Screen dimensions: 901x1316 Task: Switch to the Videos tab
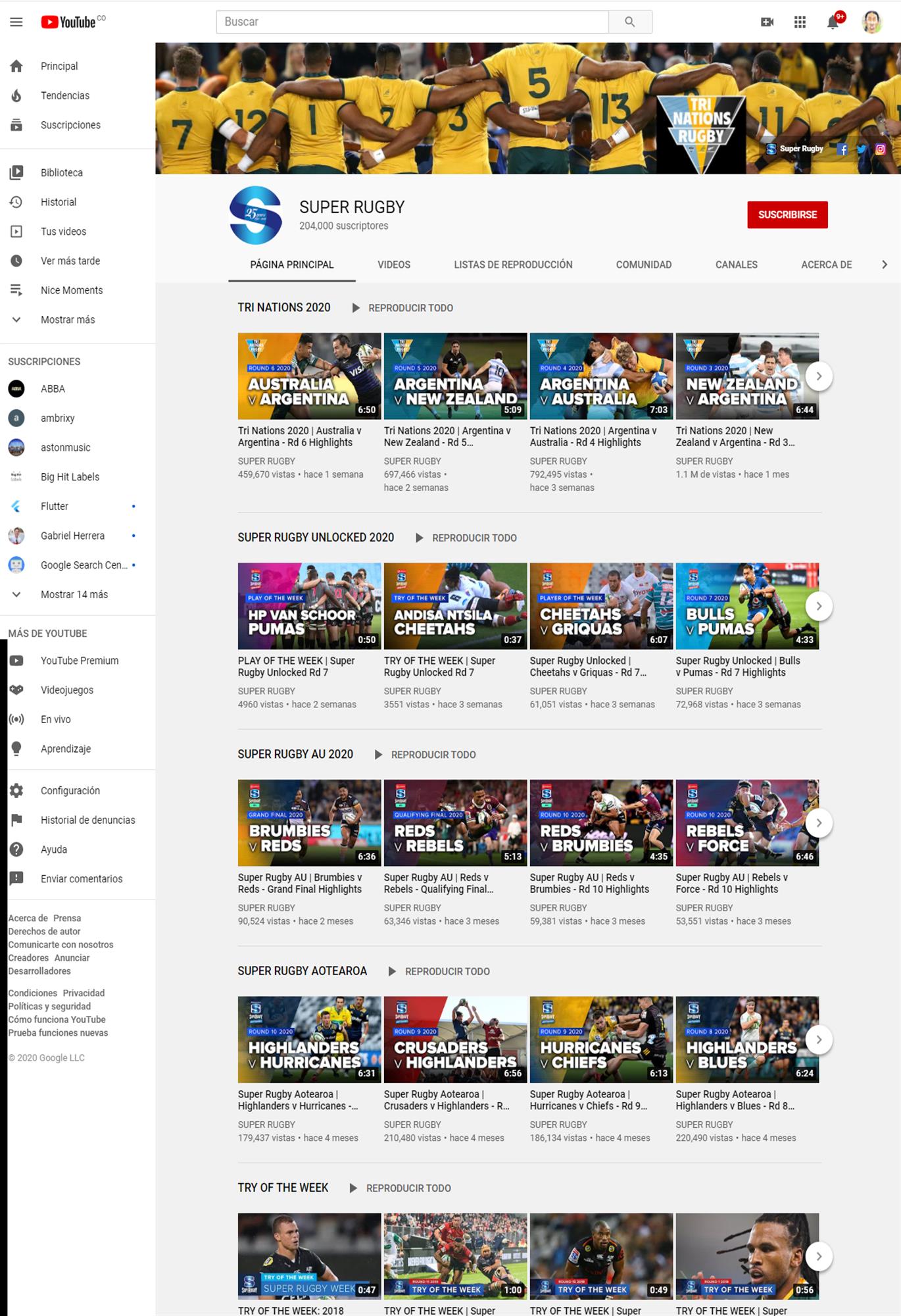coord(394,265)
